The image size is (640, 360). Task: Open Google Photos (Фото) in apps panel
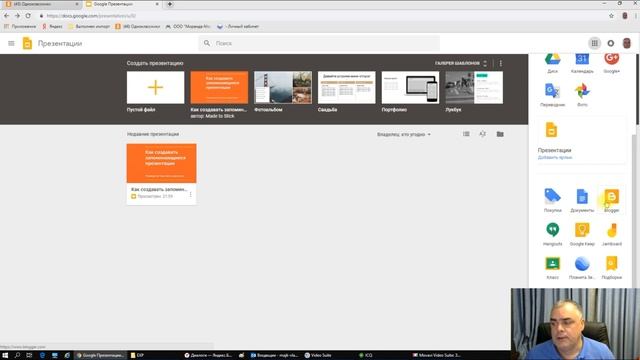582,95
